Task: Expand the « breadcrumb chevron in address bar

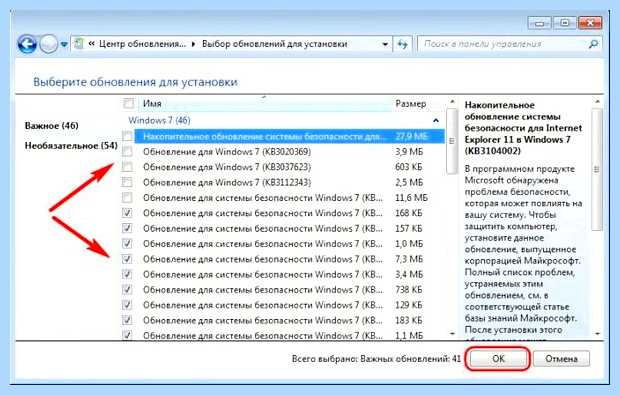Action: (x=91, y=44)
